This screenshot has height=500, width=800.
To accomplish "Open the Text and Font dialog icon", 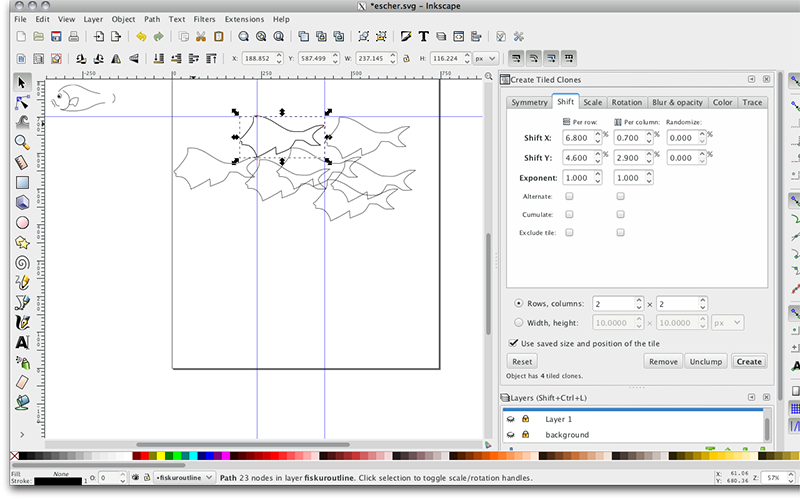I will (x=423, y=37).
